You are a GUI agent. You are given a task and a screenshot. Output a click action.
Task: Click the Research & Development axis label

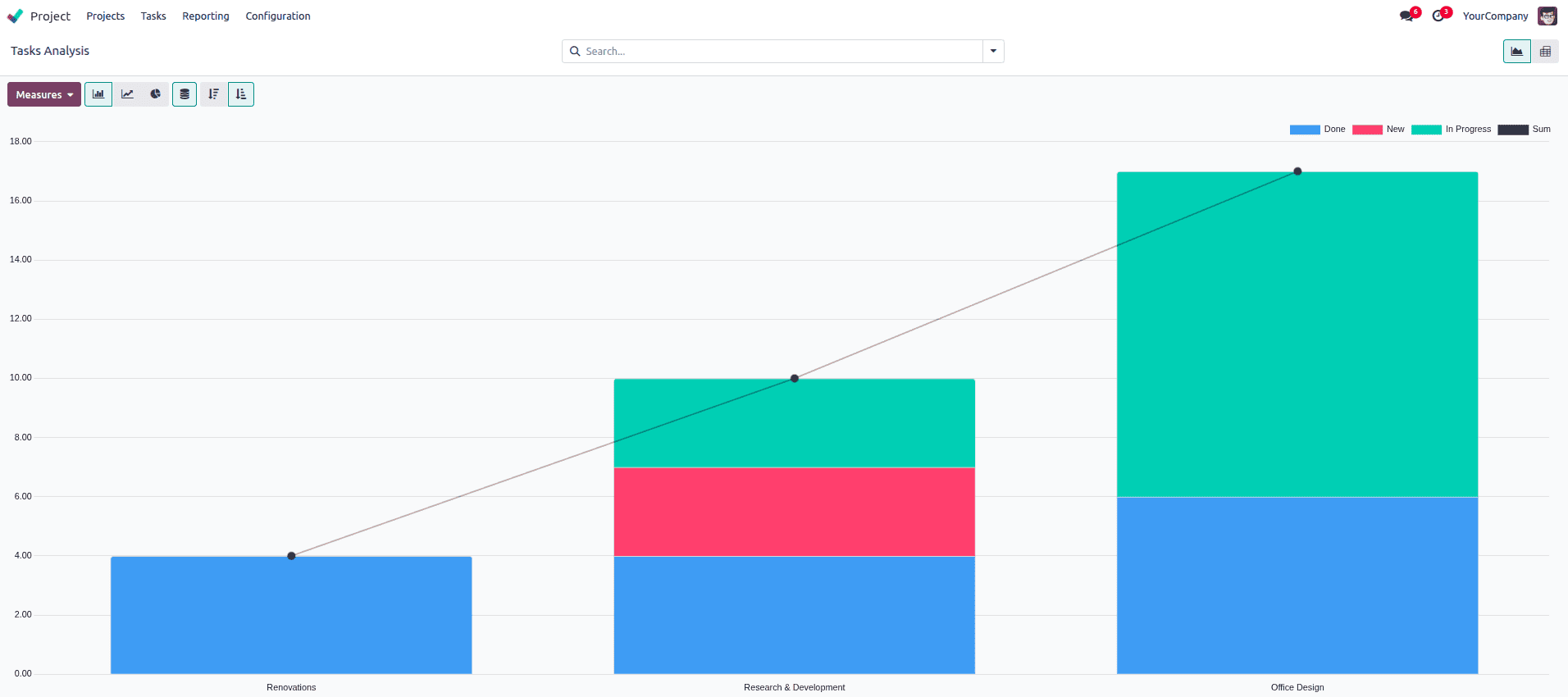794,687
